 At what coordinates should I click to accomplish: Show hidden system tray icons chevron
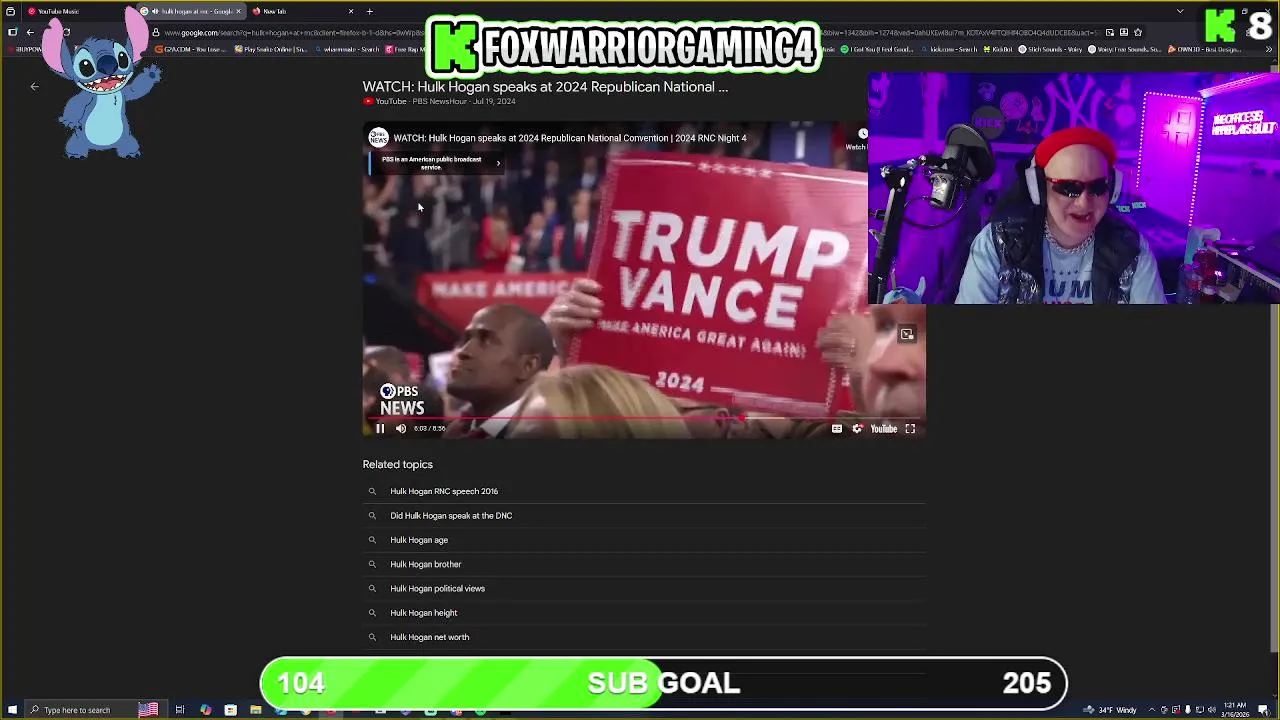click(1151, 710)
